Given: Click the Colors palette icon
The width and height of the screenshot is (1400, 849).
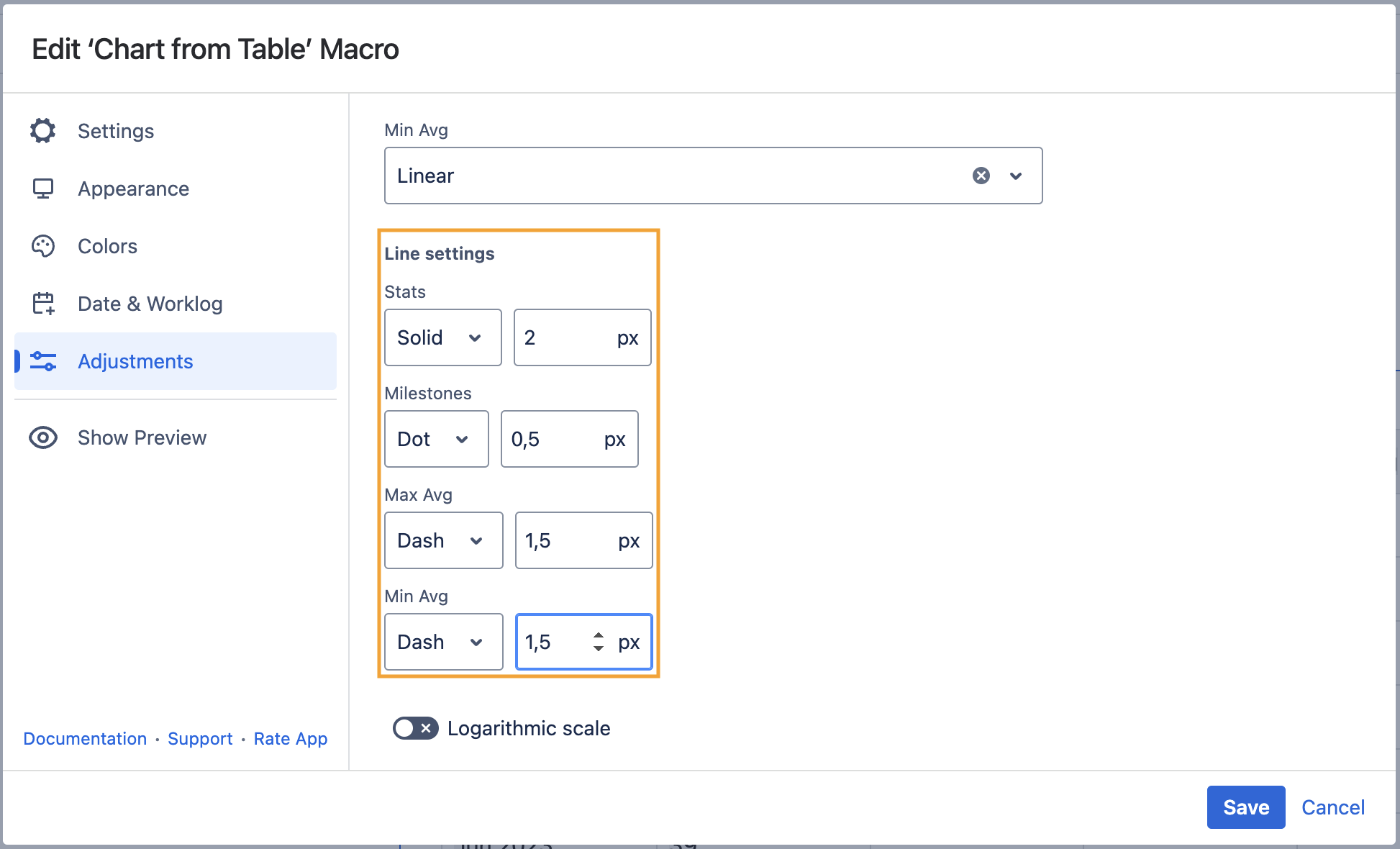Looking at the screenshot, I should coord(43,246).
